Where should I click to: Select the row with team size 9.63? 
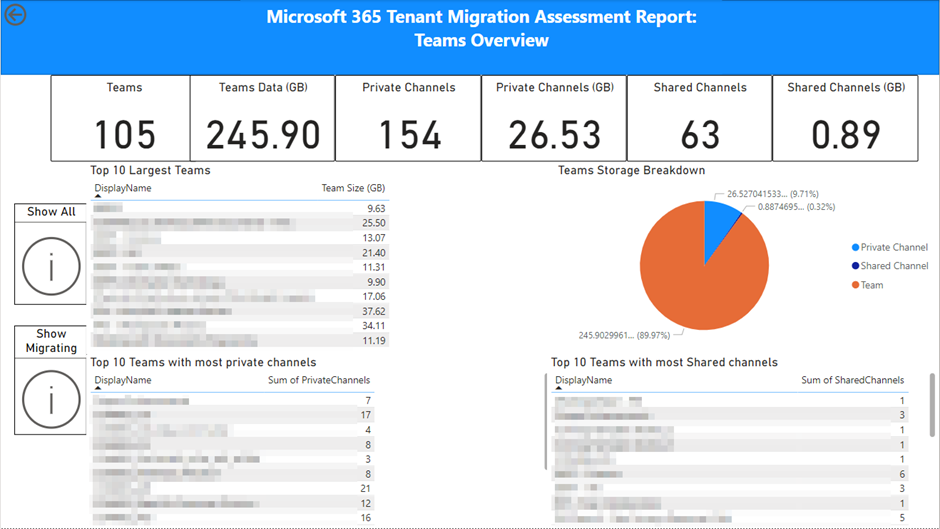point(240,209)
